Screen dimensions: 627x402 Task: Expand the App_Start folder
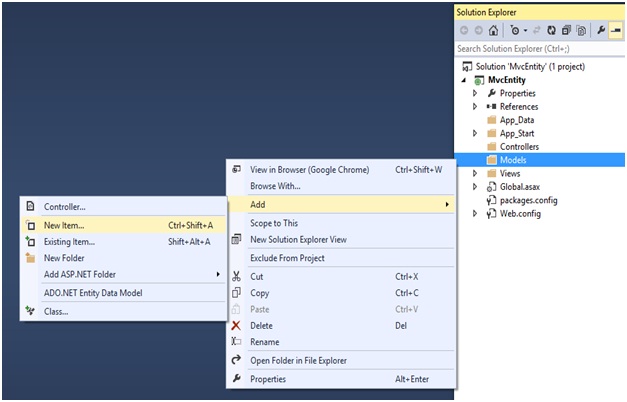click(476, 133)
